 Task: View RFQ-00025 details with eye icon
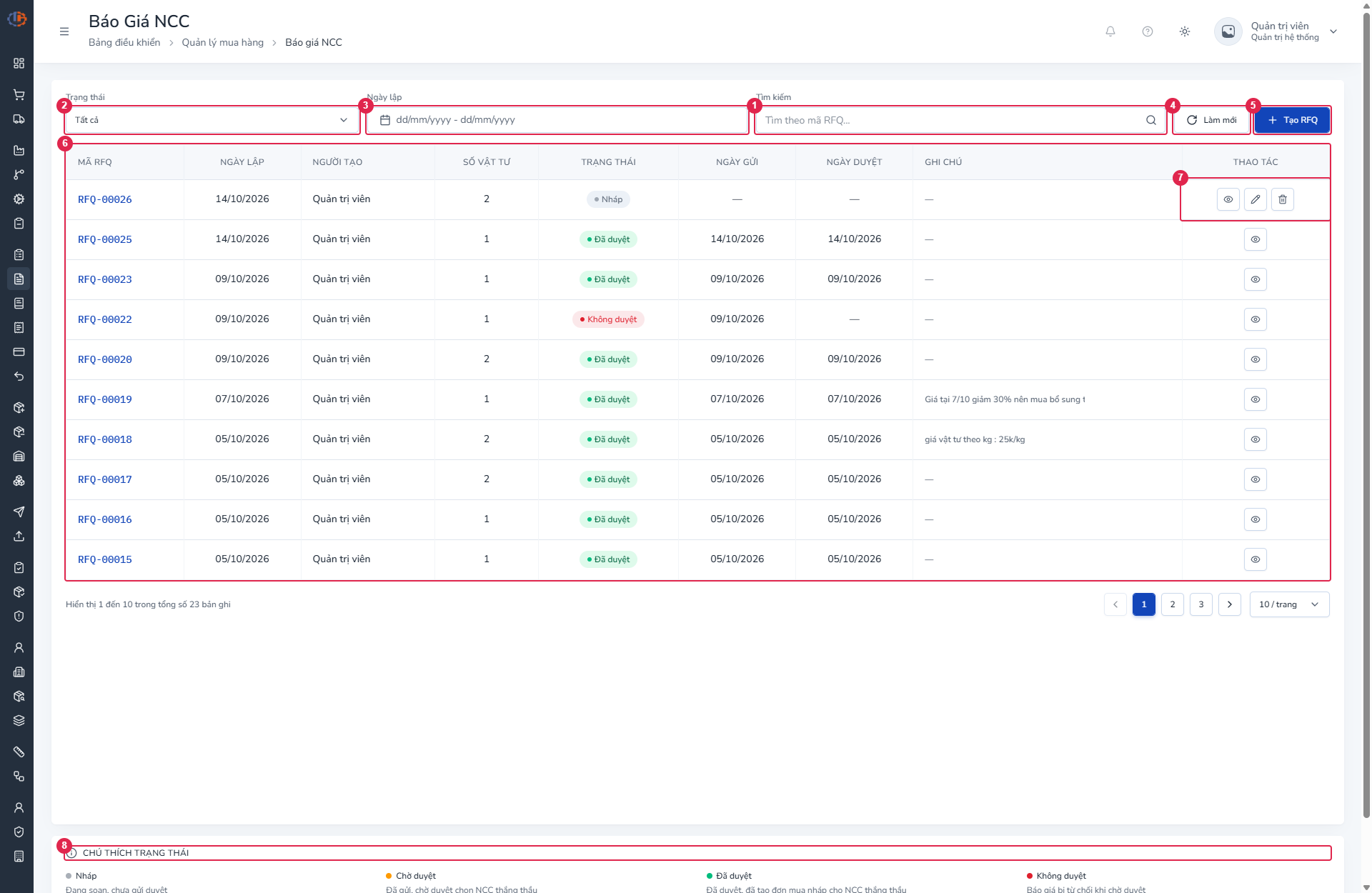click(x=1256, y=239)
